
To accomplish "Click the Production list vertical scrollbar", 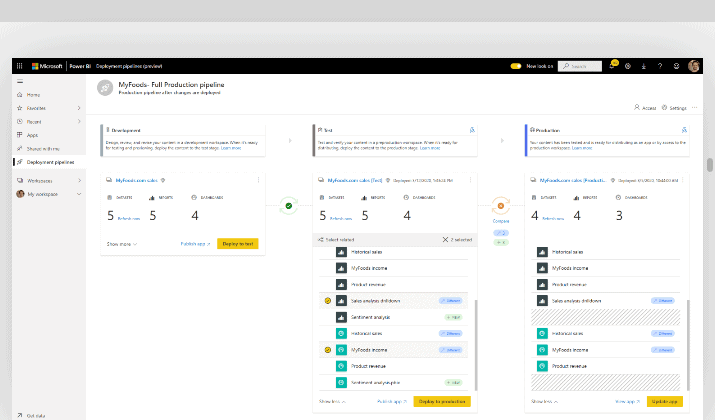I will tap(688, 345).
